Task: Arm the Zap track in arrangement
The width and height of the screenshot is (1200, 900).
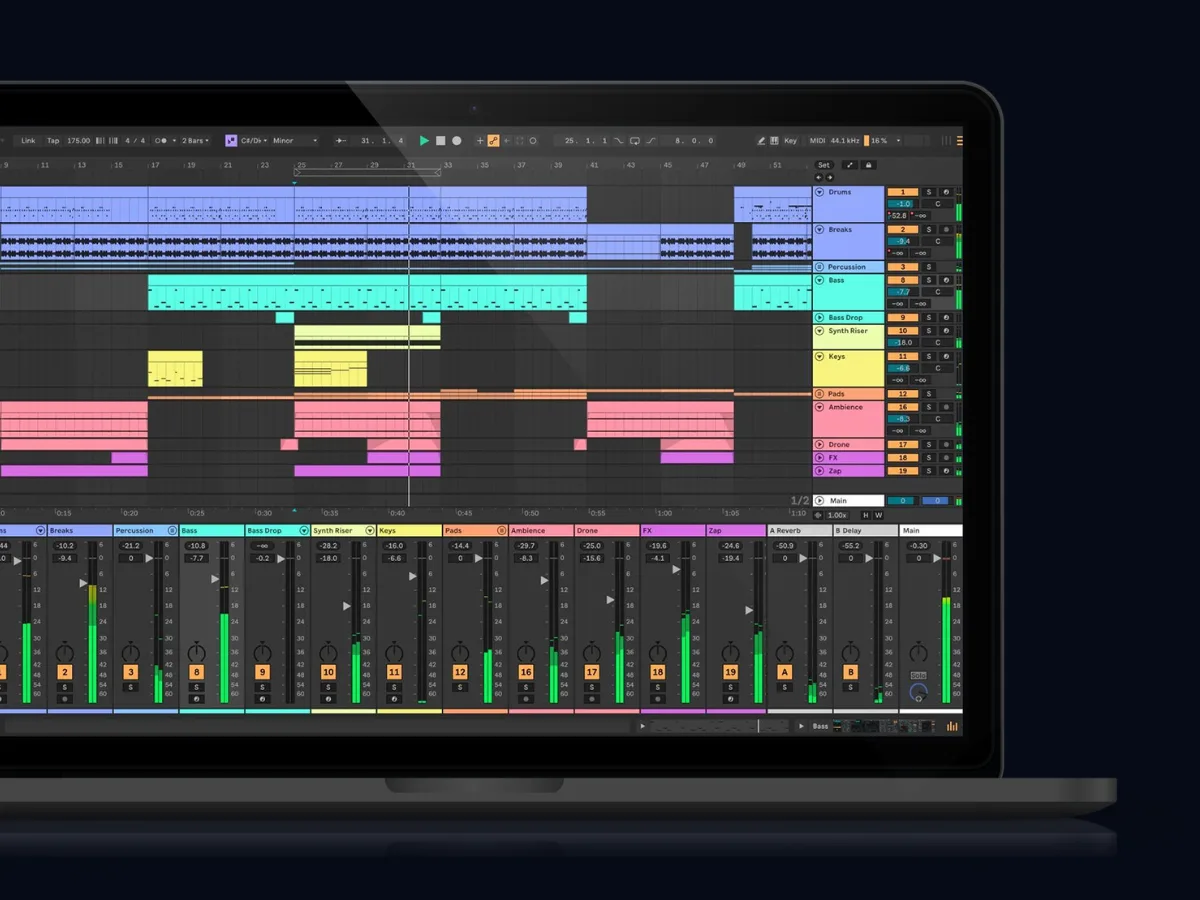Action: coord(946,471)
